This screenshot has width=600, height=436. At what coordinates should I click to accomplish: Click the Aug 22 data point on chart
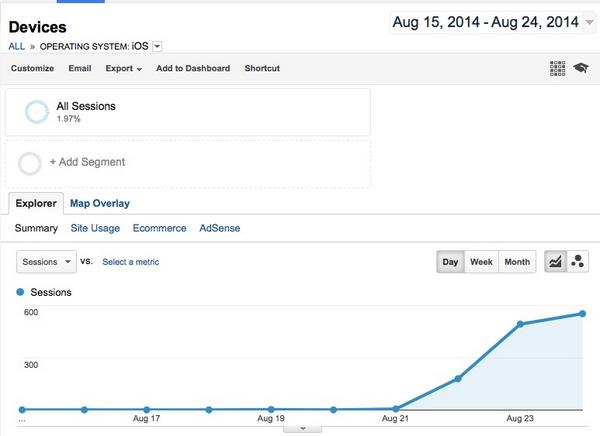(x=458, y=379)
